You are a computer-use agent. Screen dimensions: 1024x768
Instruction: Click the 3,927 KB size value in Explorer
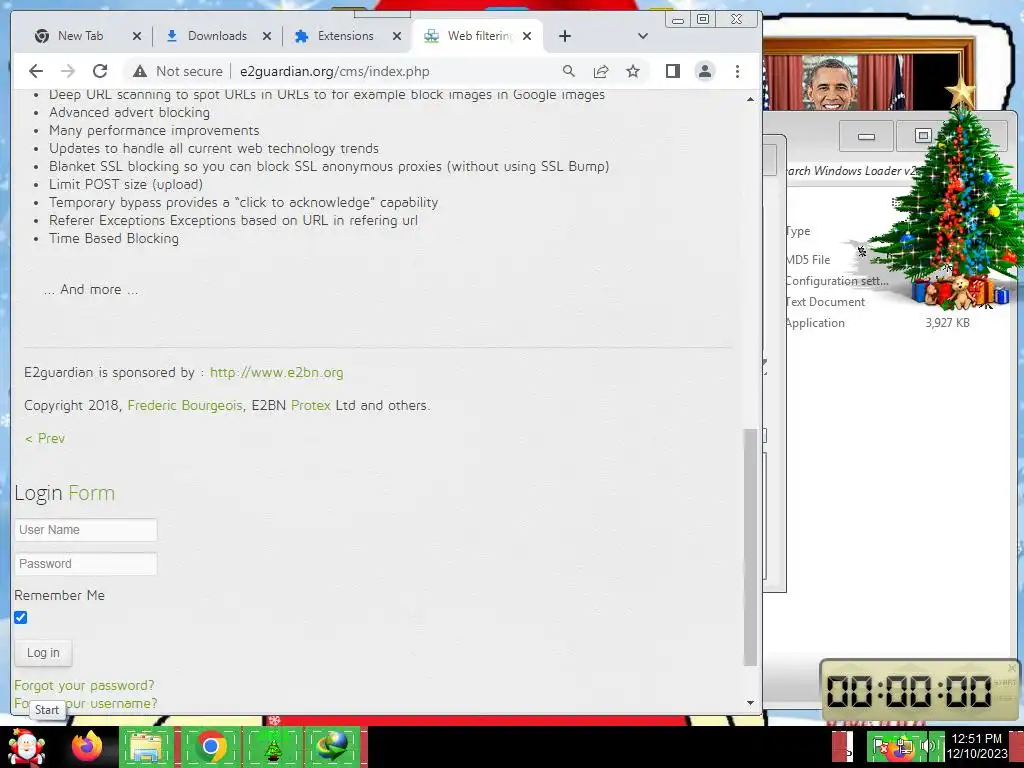tap(947, 323)
